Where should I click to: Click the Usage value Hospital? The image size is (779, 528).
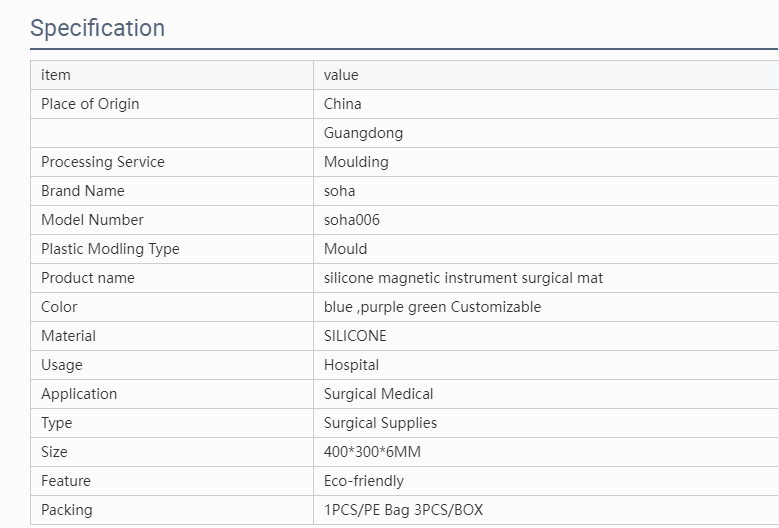coord(351,365)
